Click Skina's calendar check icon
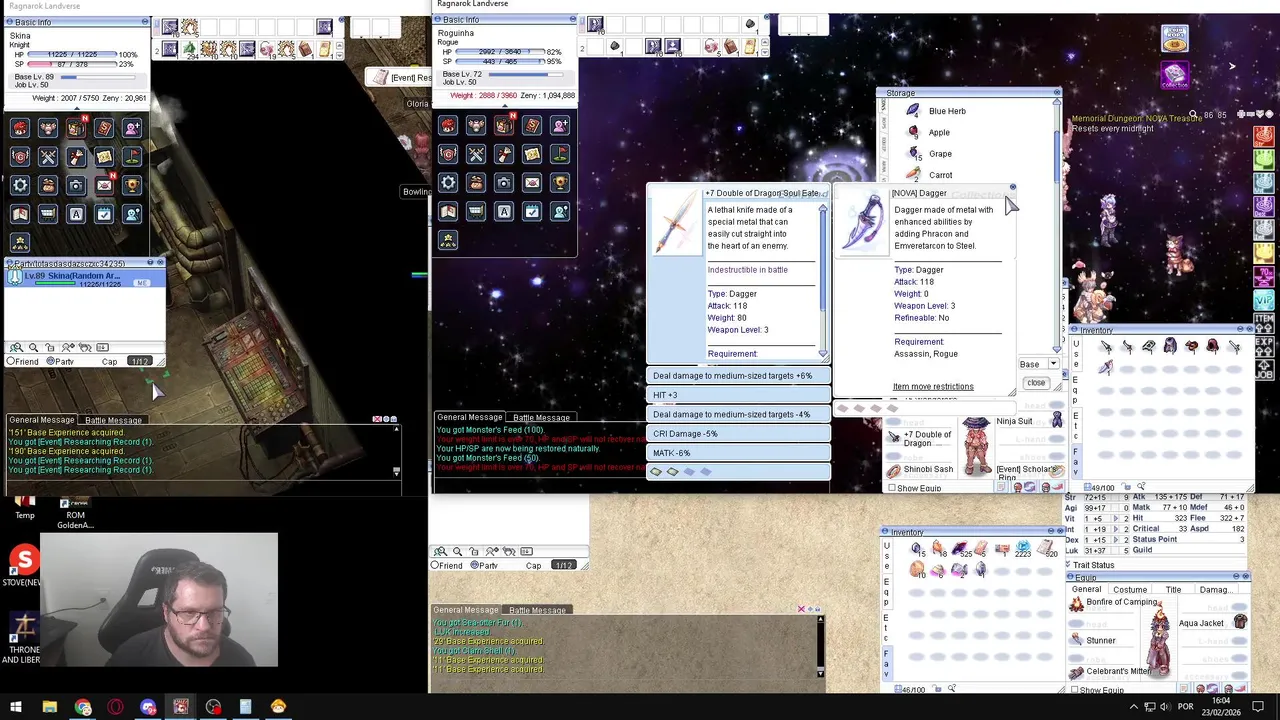The height and width of the screenshot is (720, 1280). tap(104, 214)
